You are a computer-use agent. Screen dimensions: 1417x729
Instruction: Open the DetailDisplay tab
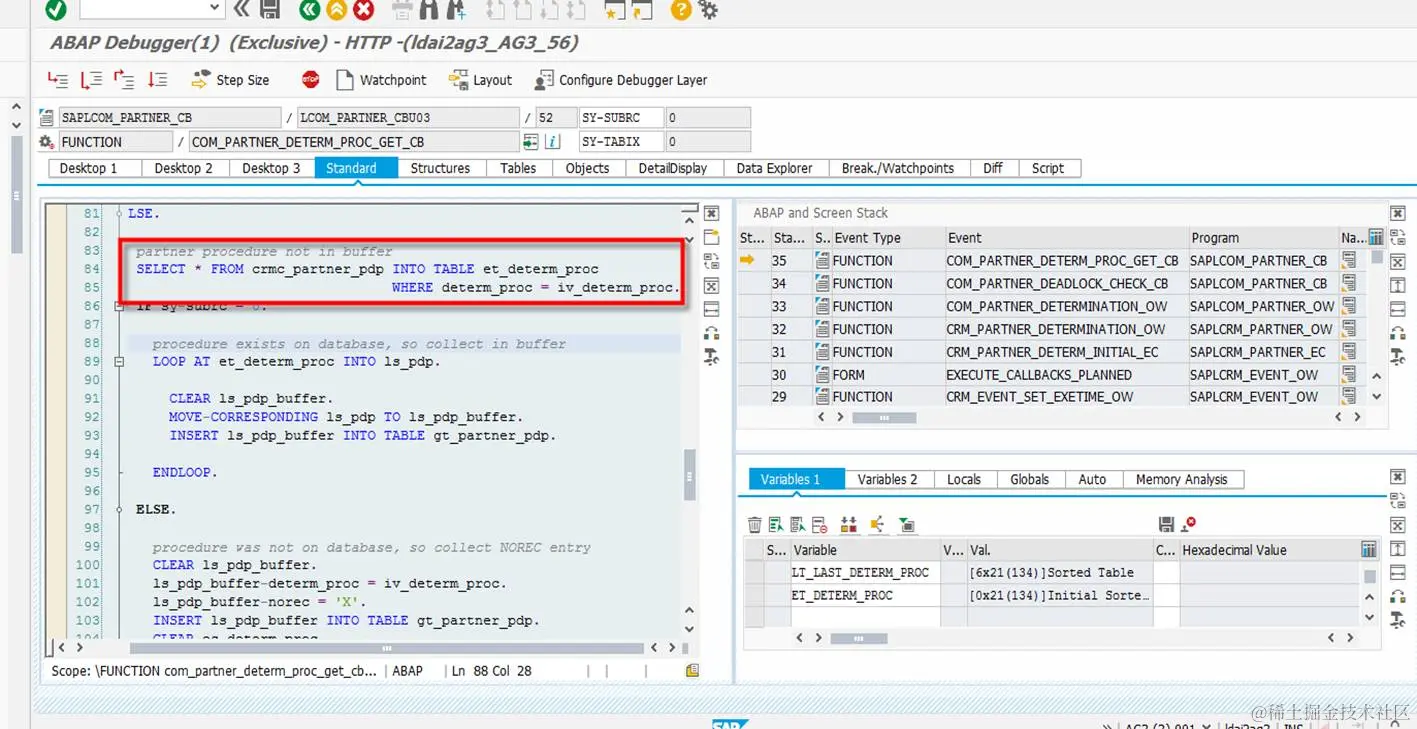673,168
